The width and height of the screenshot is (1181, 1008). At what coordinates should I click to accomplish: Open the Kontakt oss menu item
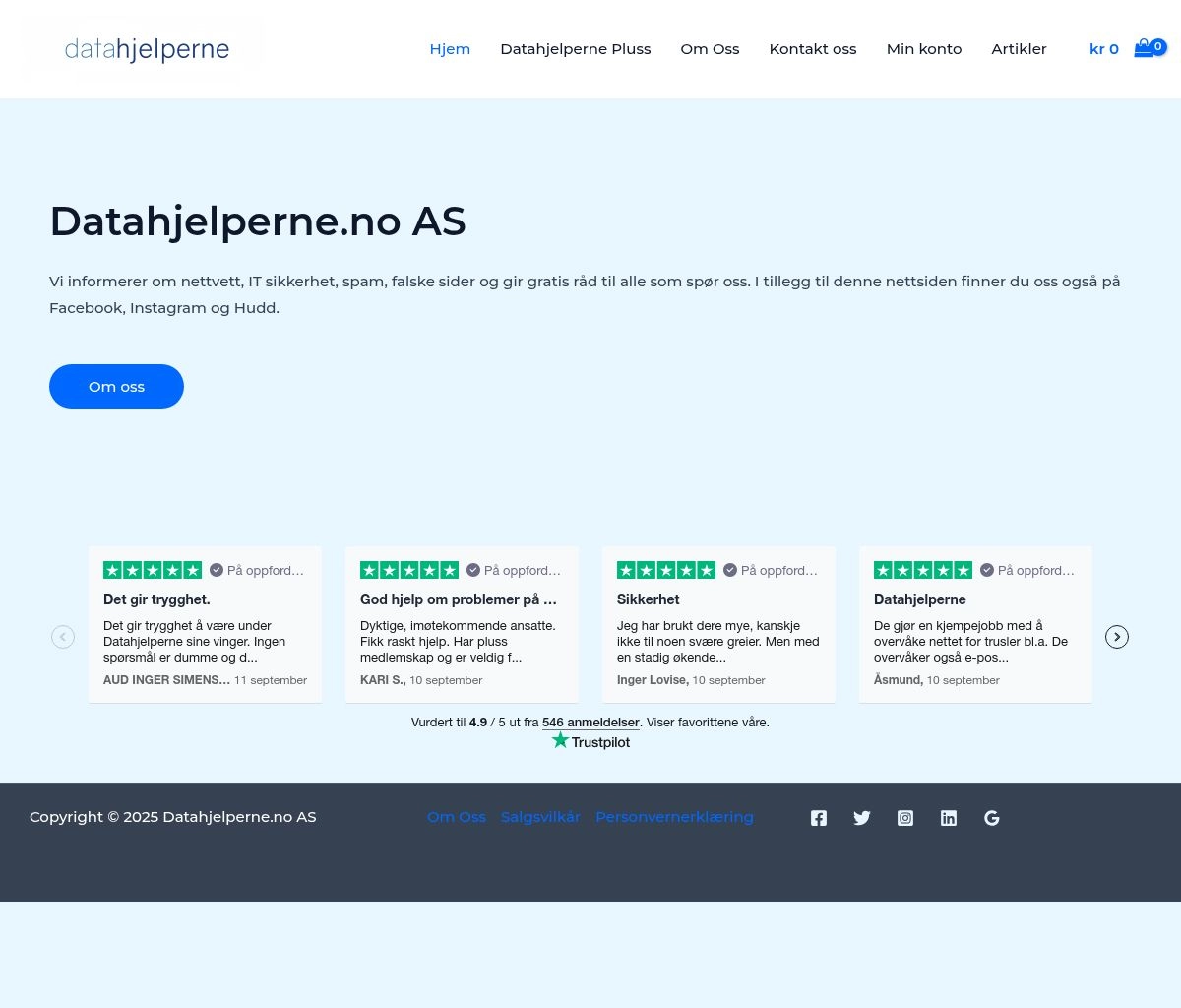(813, 49)
